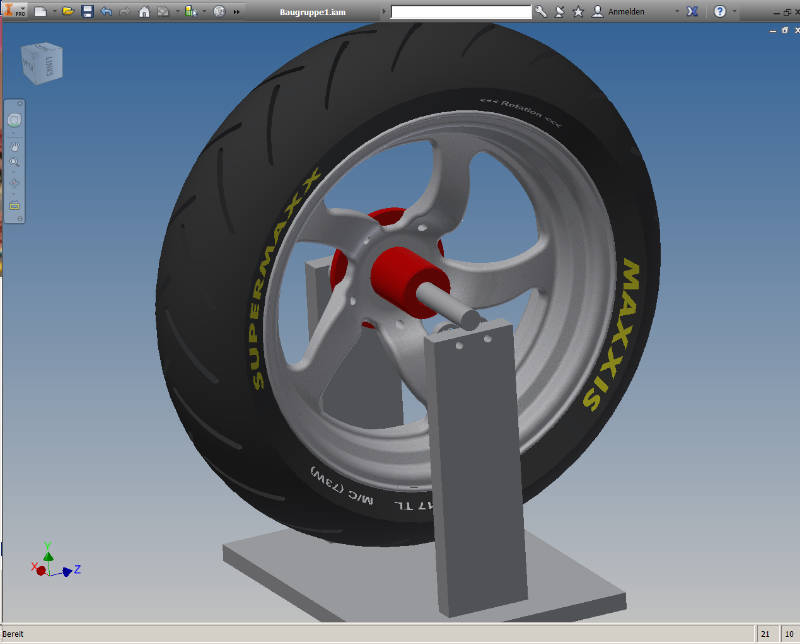Click the MAXXIS tire lettering

pyautogui.click(x=612, y=335)
